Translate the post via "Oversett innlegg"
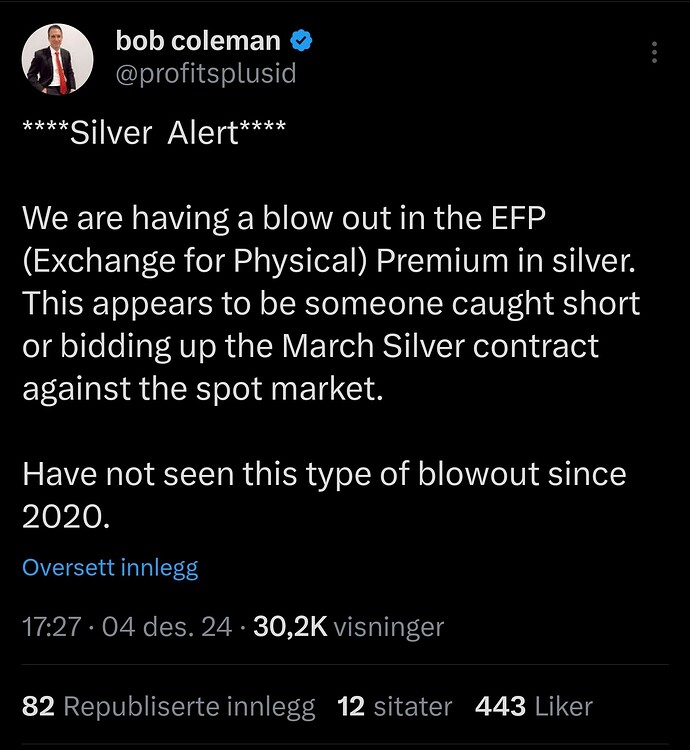This screenshot has height=750, width=690. pyautogui.click(x=110, y=568)
